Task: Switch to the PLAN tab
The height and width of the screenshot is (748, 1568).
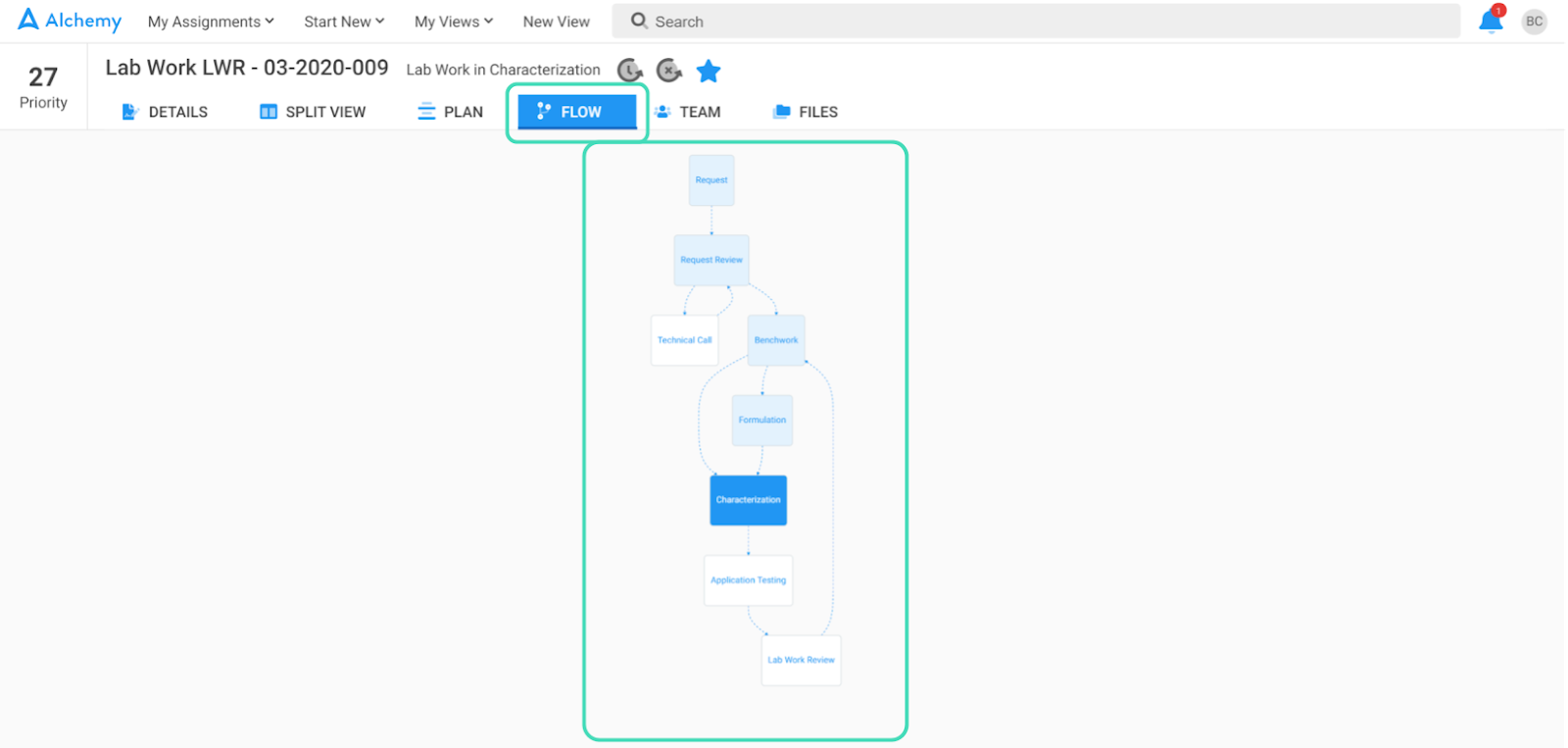Action: click(451, 112)
